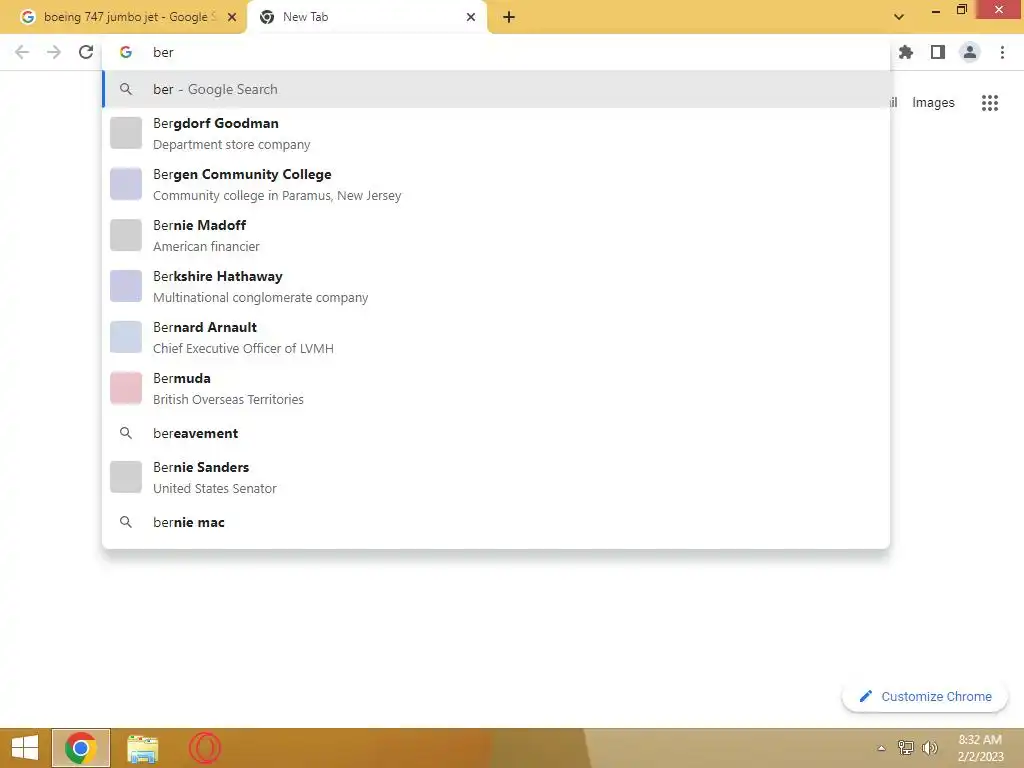The height and width of the screenshot is (768, 1024).
Task: Pick the Bernie Madoff suggestion
Action: [x=496, y=235]
